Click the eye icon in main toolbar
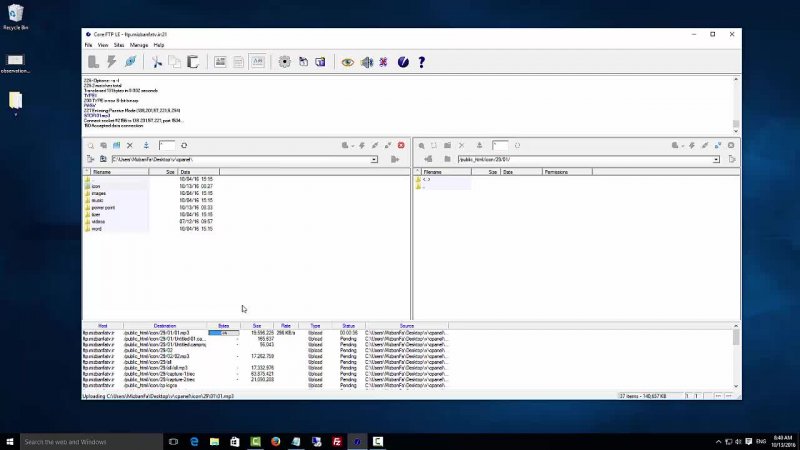800x450 pixels. pos(347,62)
